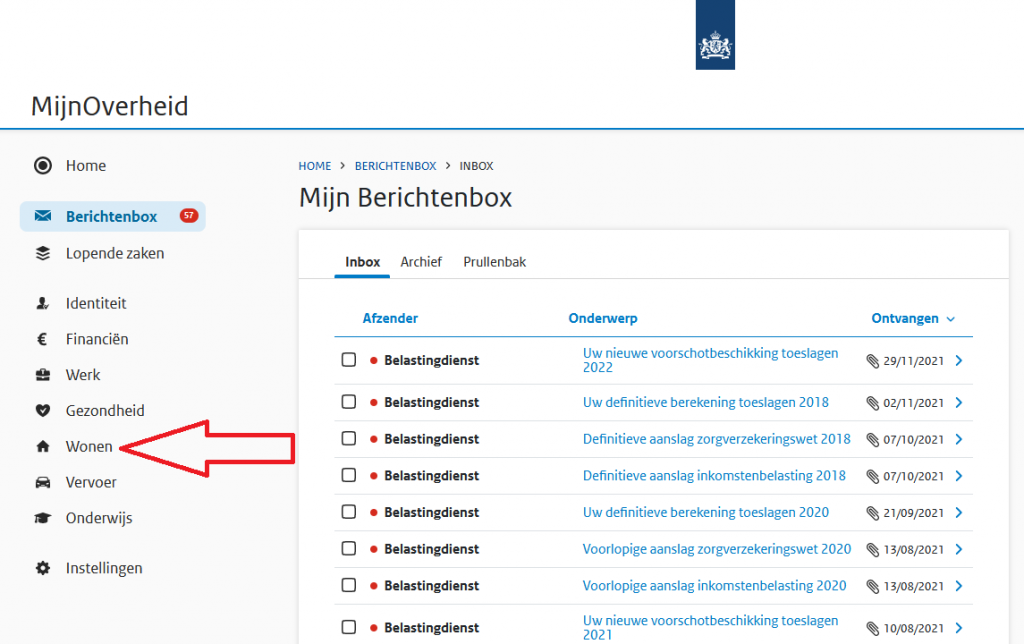Click the Berichtenbox envelope icon
Viewport: 1024px width, 644px height.
pyautogui.click(x=42, y=216)
